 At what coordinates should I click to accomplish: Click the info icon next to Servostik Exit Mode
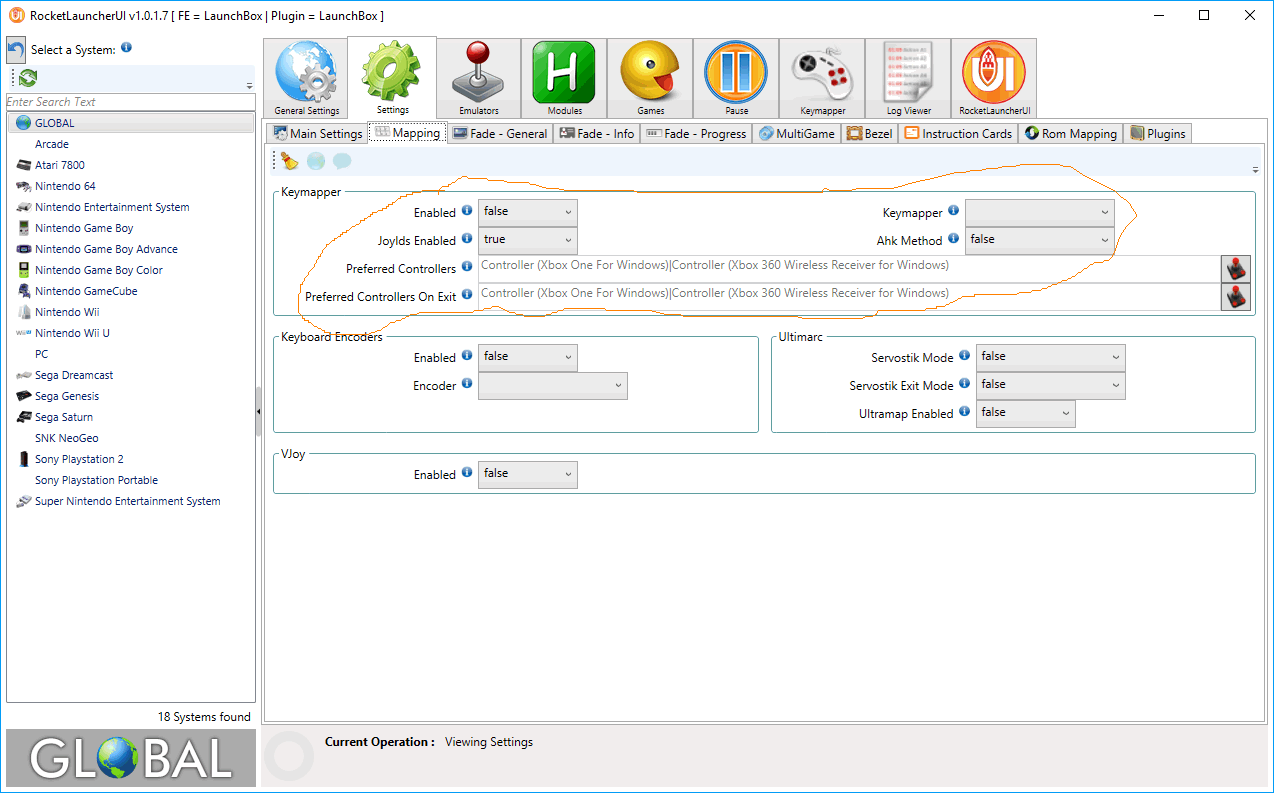click(x=964, y=385)
